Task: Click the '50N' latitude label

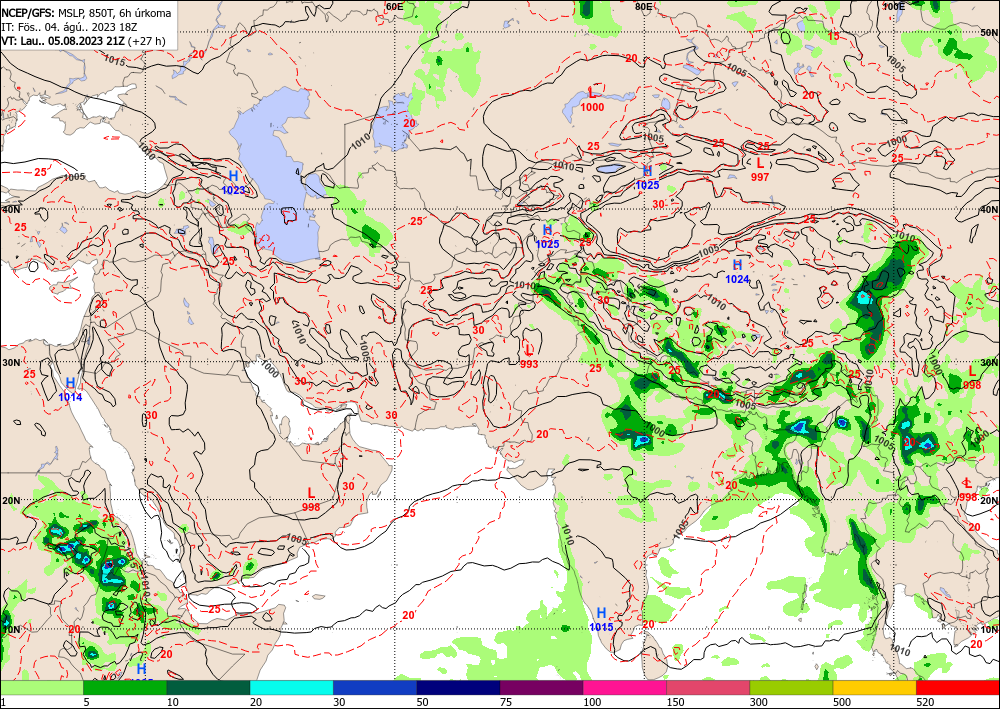Action: tap(989, 32)
